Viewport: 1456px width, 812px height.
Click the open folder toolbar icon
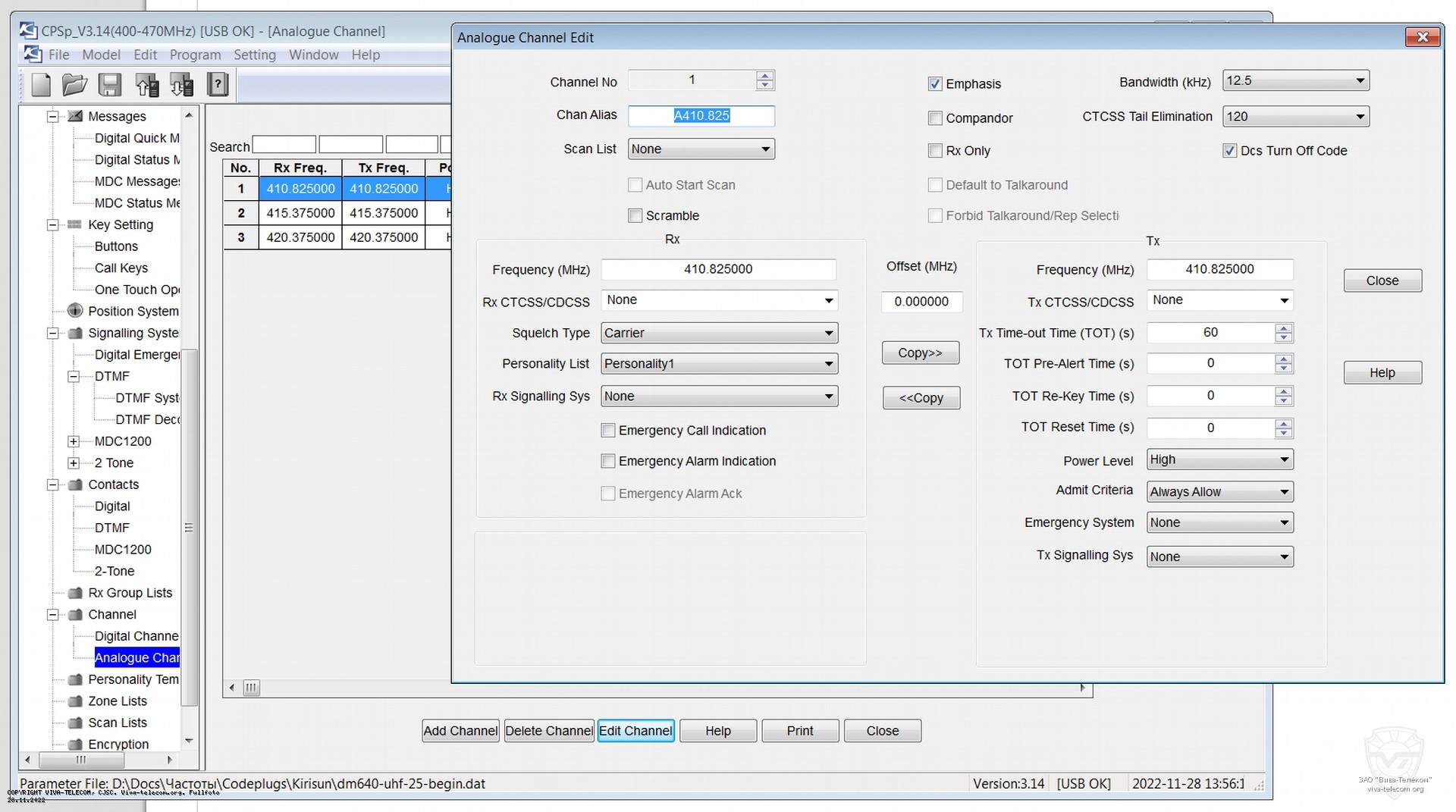(x=74, y=85)
